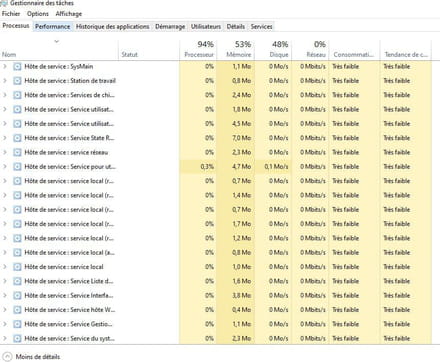Expand the Service Interfa... row
This screenshot has width=440, height=362.
pyautogui.click(x=5, y=296)
